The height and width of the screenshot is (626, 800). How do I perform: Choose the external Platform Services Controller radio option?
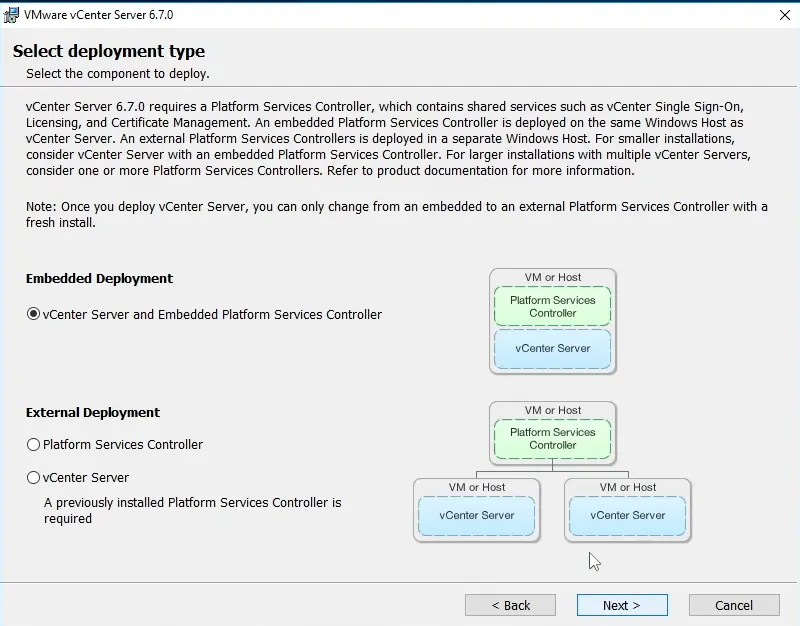[x=34, y=445]
